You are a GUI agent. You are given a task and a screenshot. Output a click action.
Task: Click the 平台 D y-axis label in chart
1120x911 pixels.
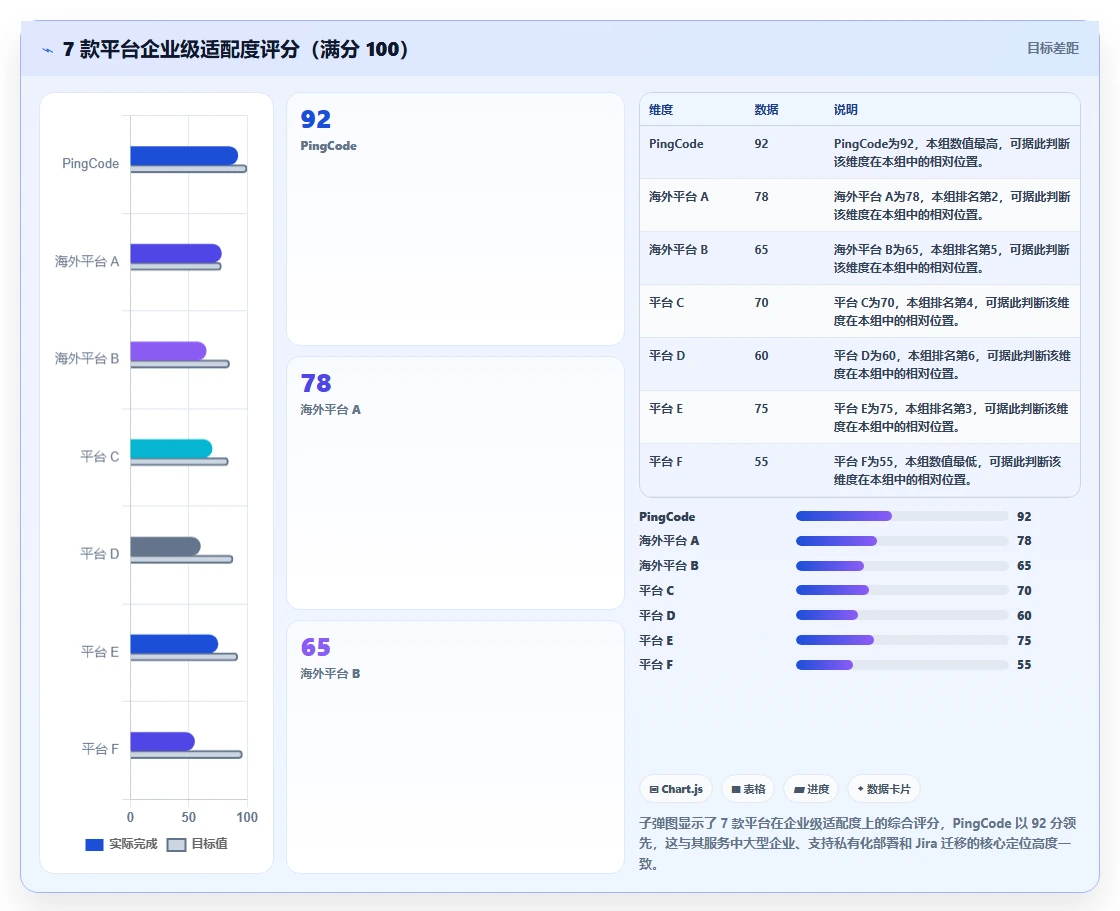point(99,554)
